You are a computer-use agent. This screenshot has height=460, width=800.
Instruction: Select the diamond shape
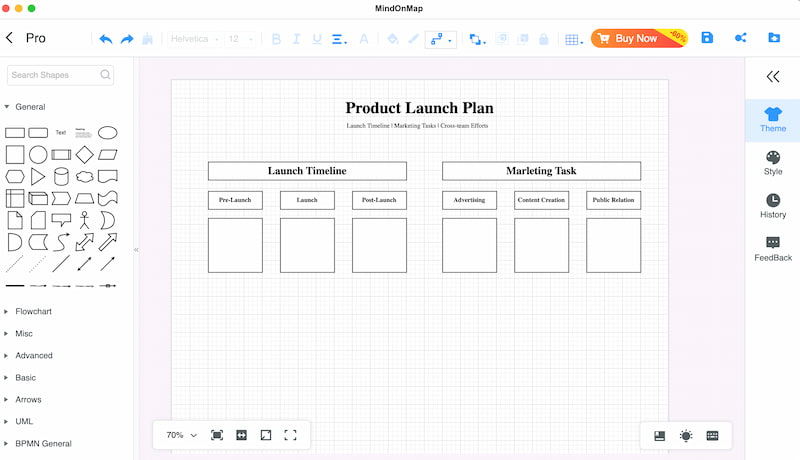click(x=84, y=155)
